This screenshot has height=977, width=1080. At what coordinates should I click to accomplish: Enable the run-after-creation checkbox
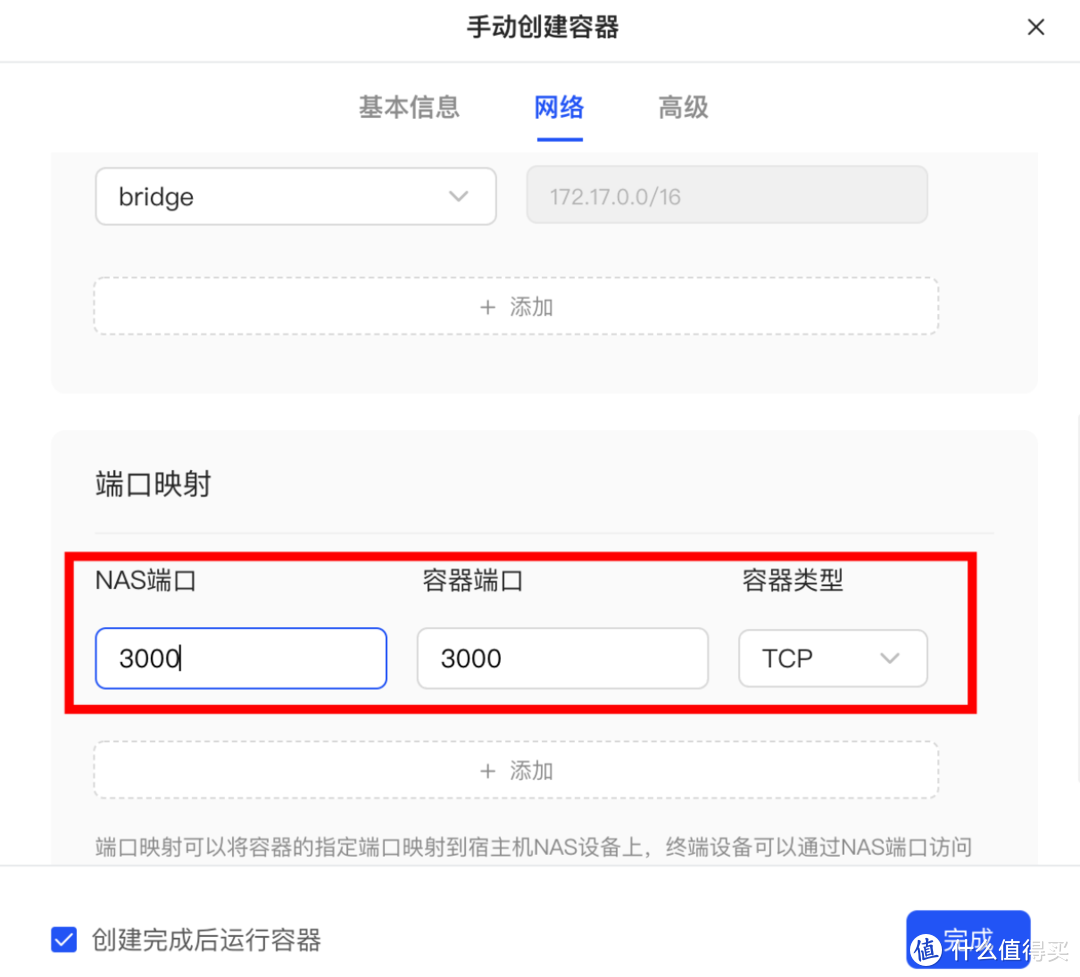point(63,939)
